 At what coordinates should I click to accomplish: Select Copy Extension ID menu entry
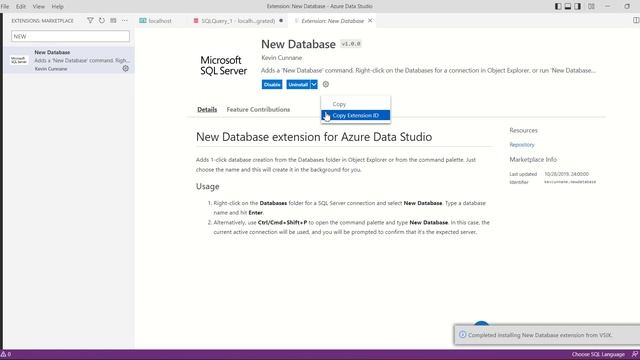tap(356, 116)
